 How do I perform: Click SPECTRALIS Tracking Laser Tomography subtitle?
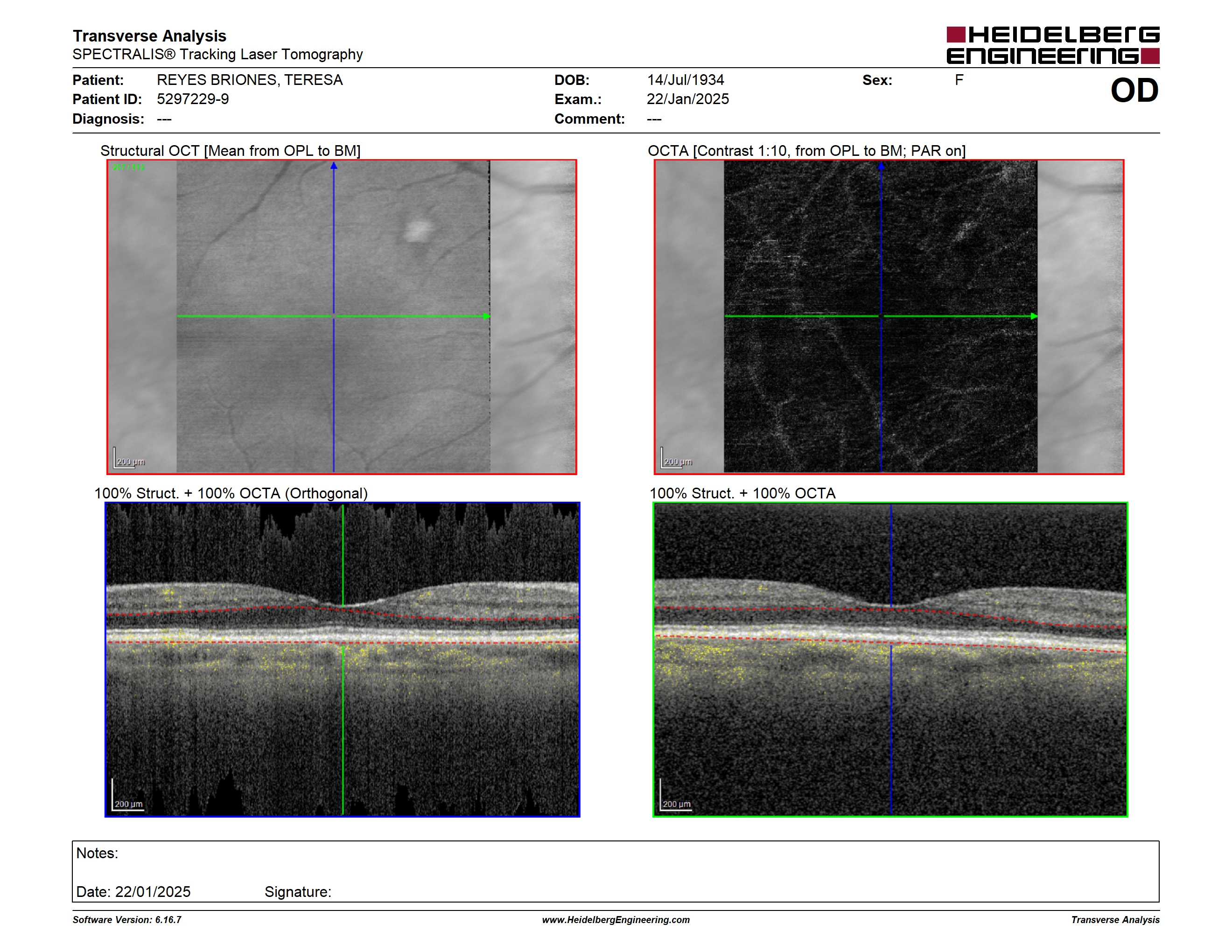coord(218,55)
